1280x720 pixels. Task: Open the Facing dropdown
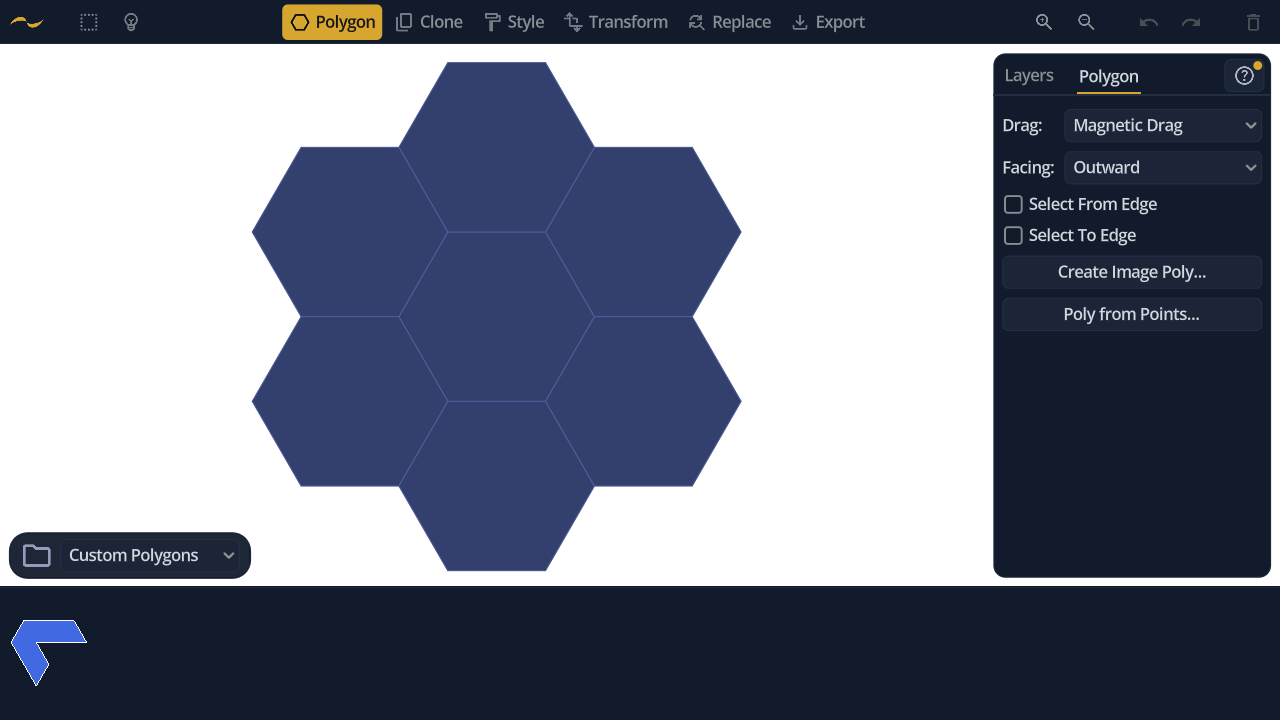click(x=1163, y=167)
